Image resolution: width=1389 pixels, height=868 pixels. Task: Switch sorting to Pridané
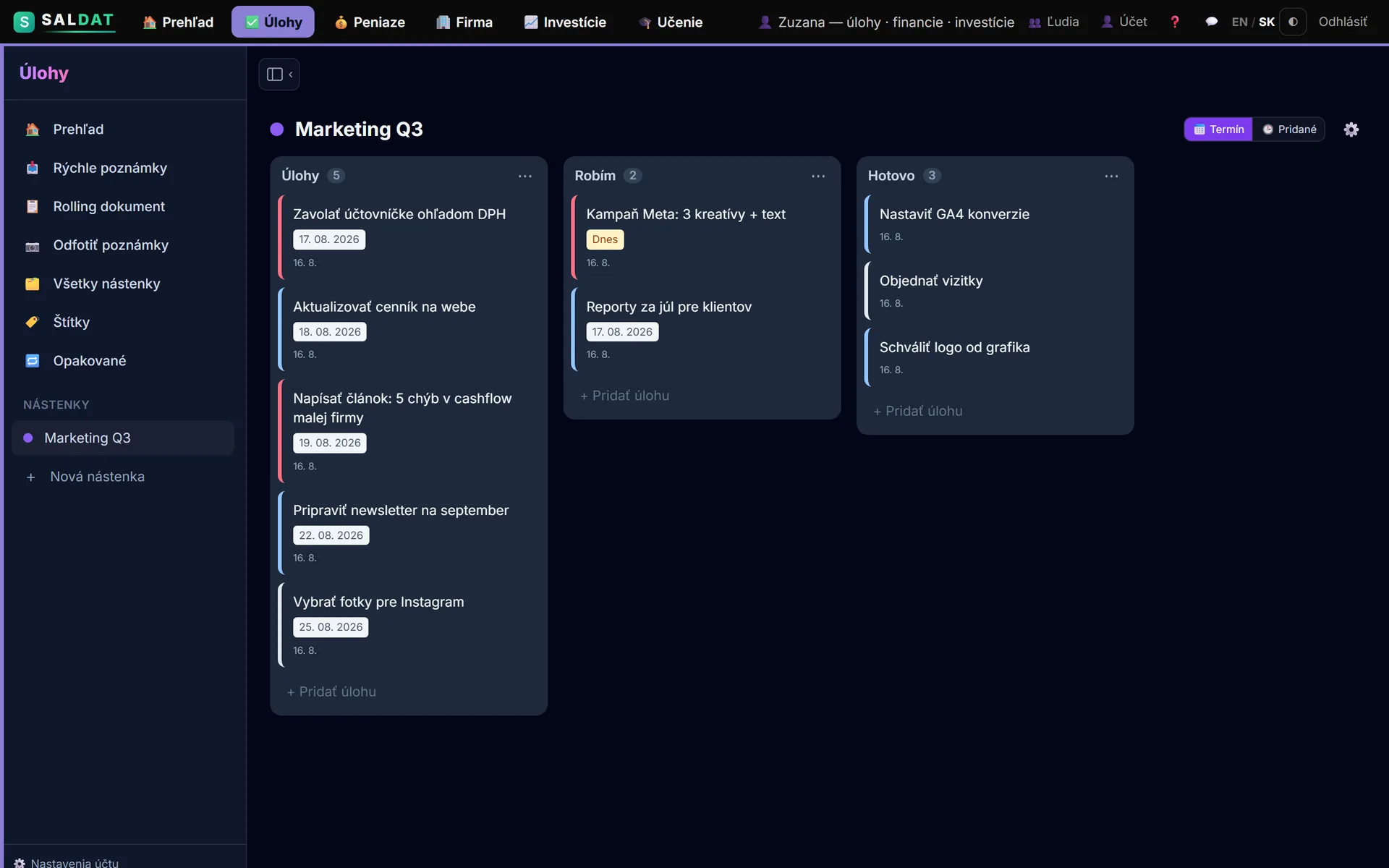coord(1289,129)
